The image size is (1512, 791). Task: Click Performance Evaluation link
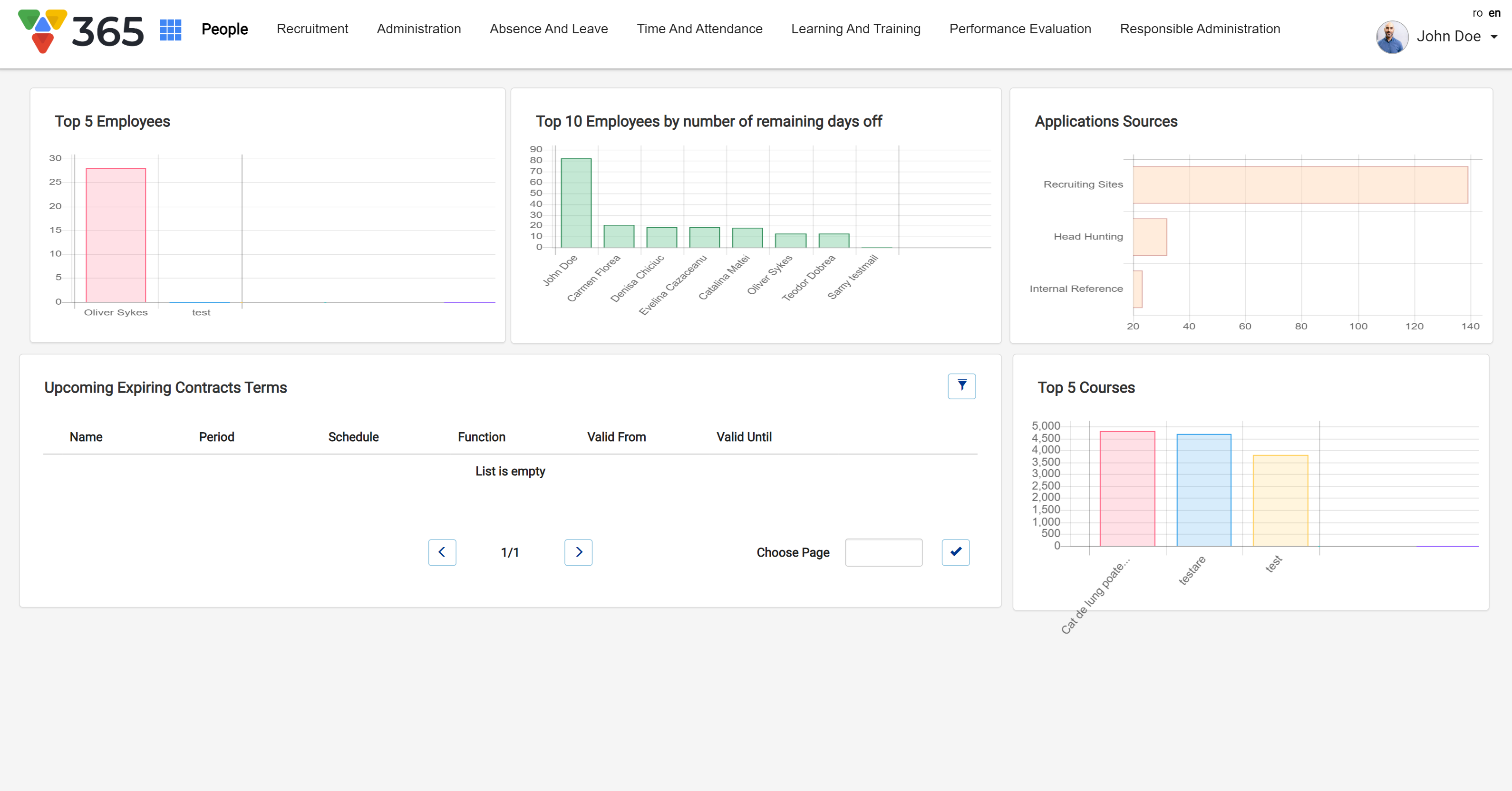click(1020, 29)
